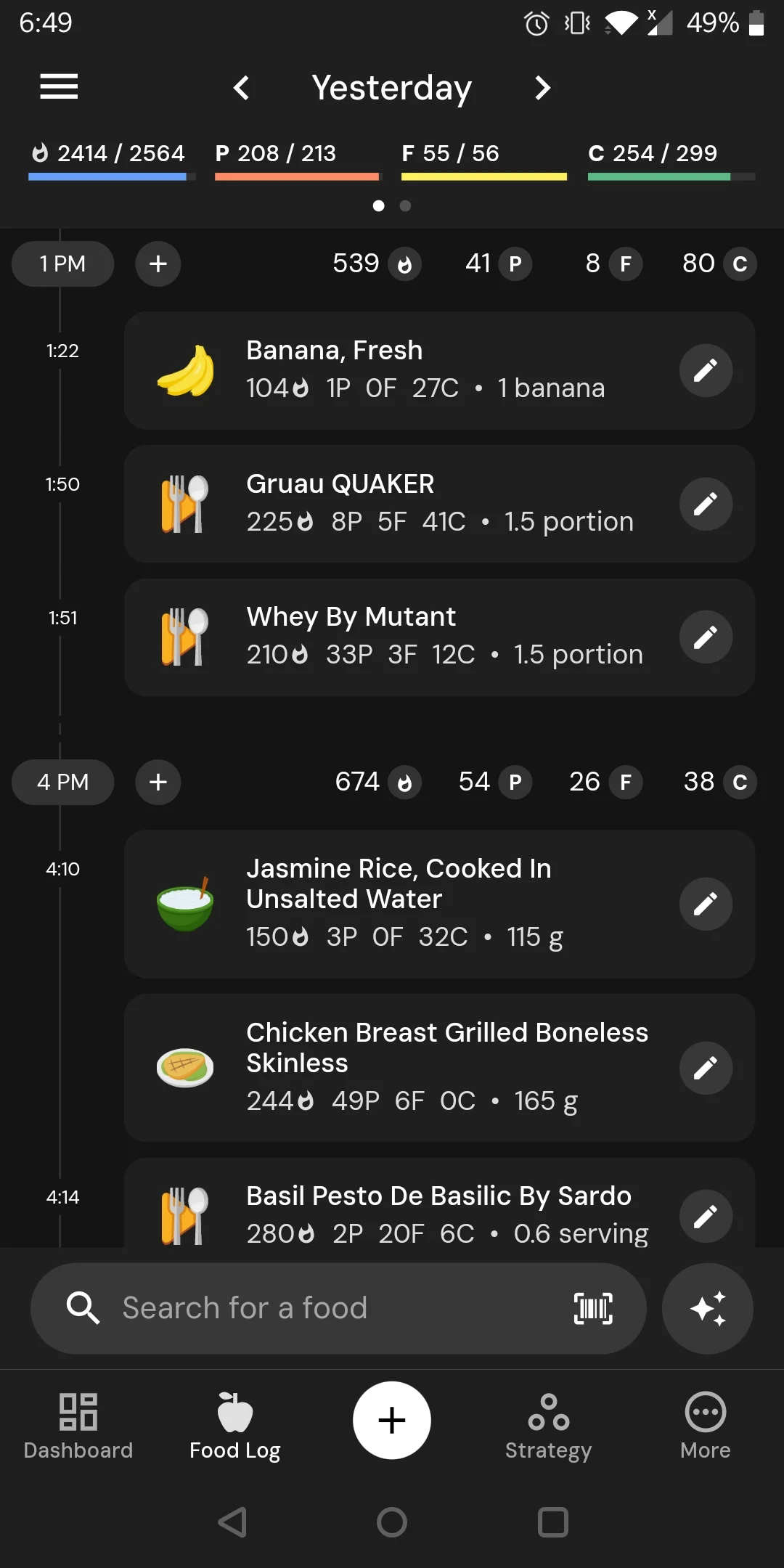
Task: Open the barcode scanner
Action: click(x=593, y=1308)
